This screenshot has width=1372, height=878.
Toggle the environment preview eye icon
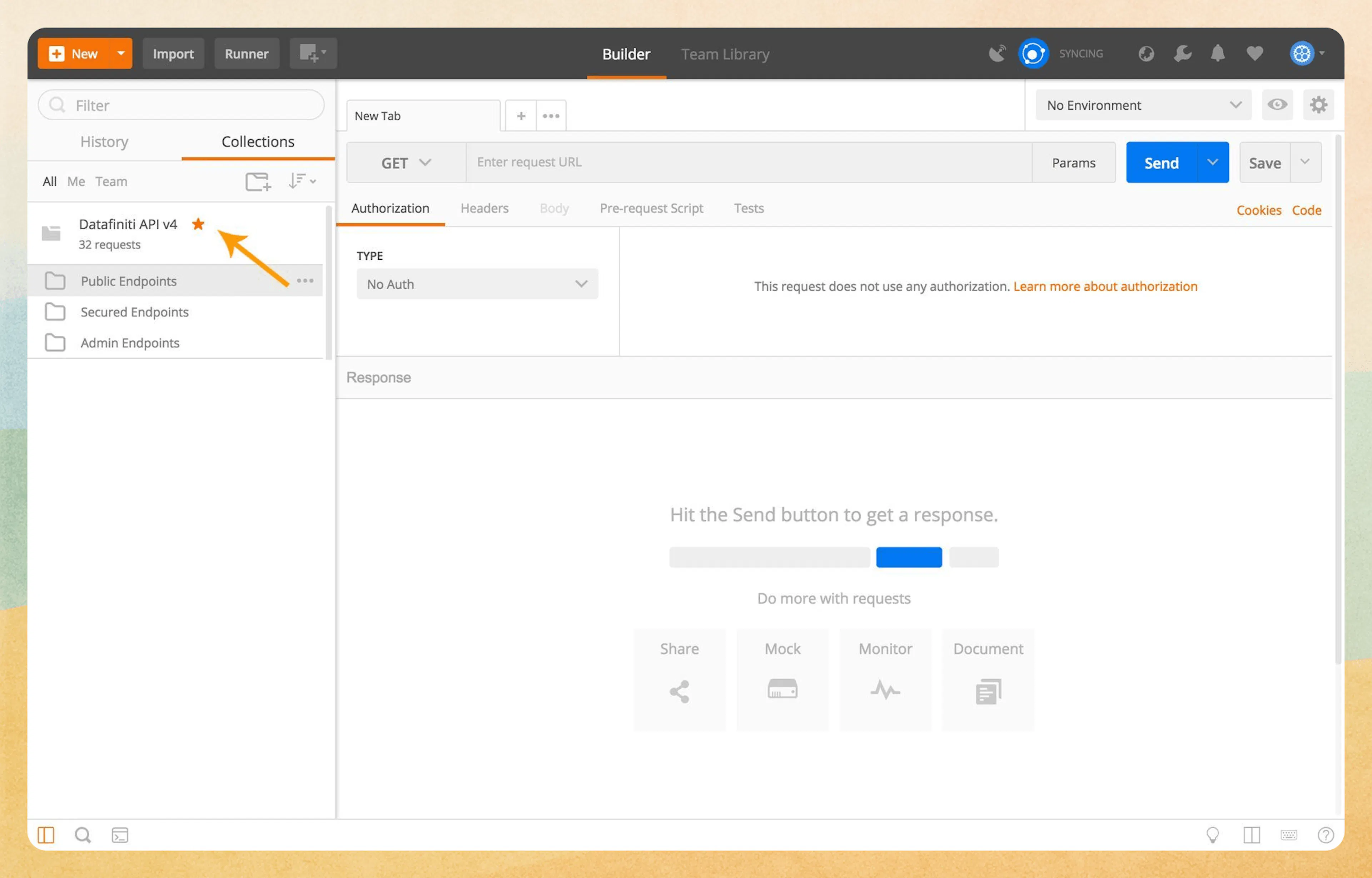[x=1277, y=105]
